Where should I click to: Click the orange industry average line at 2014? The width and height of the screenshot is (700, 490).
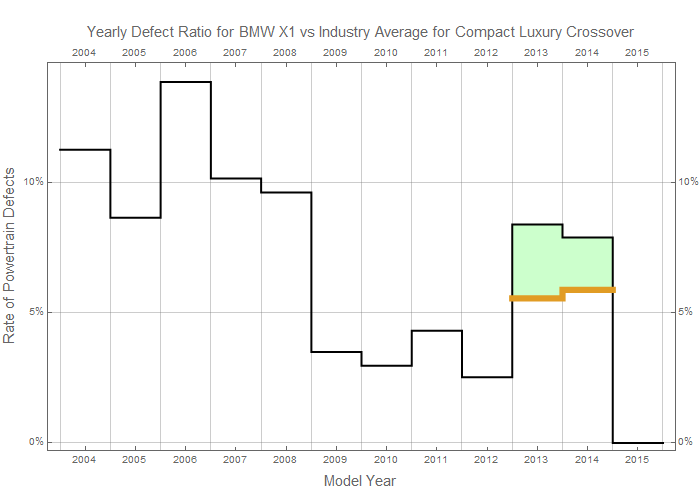tap(587, 290)
